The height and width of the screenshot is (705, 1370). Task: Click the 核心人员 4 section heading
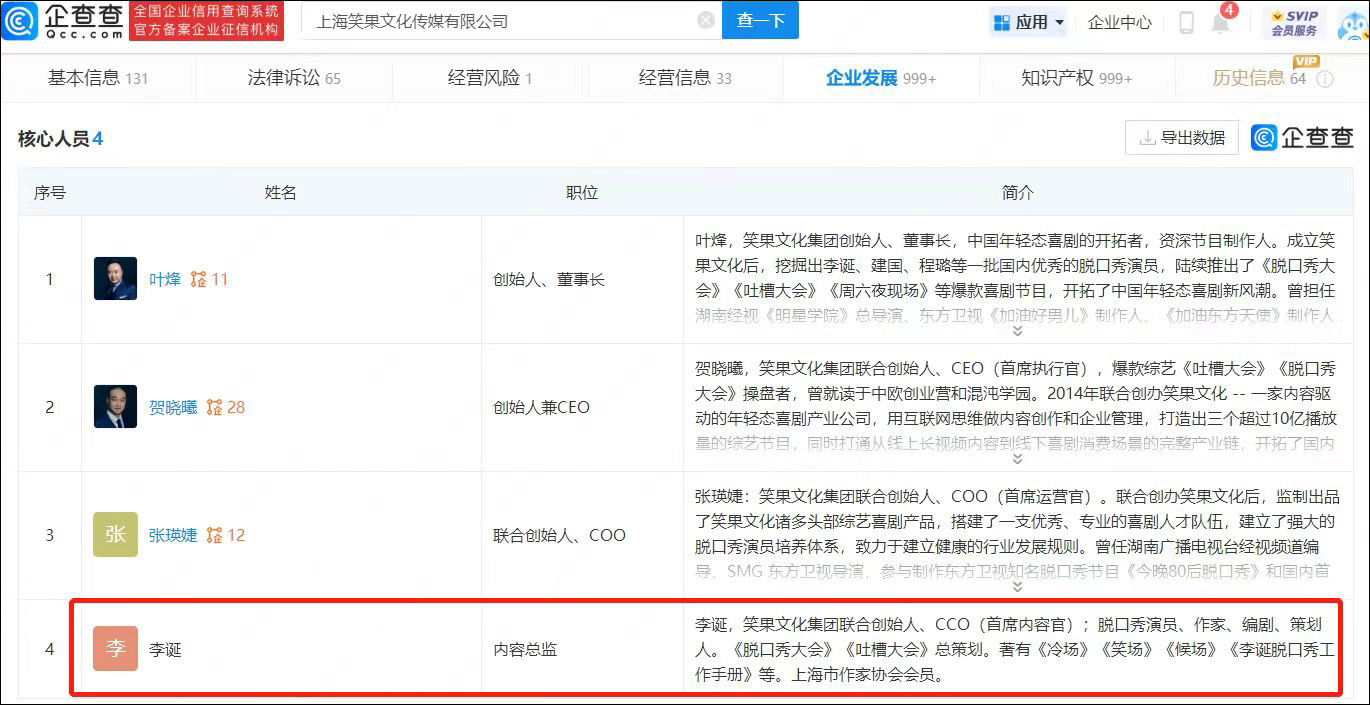(60, 139)
